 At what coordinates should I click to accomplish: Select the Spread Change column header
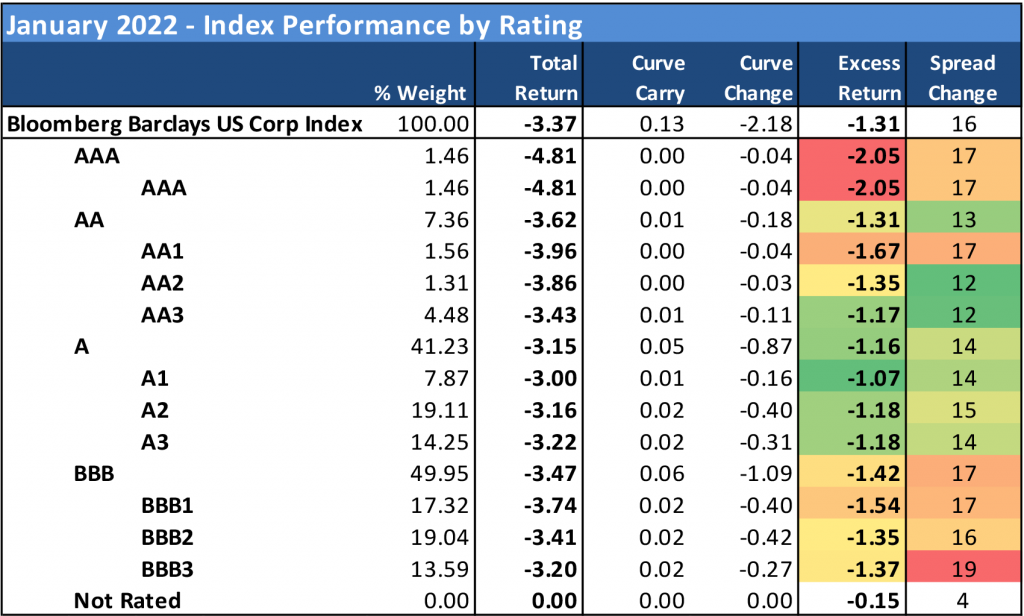pos(962,78)
